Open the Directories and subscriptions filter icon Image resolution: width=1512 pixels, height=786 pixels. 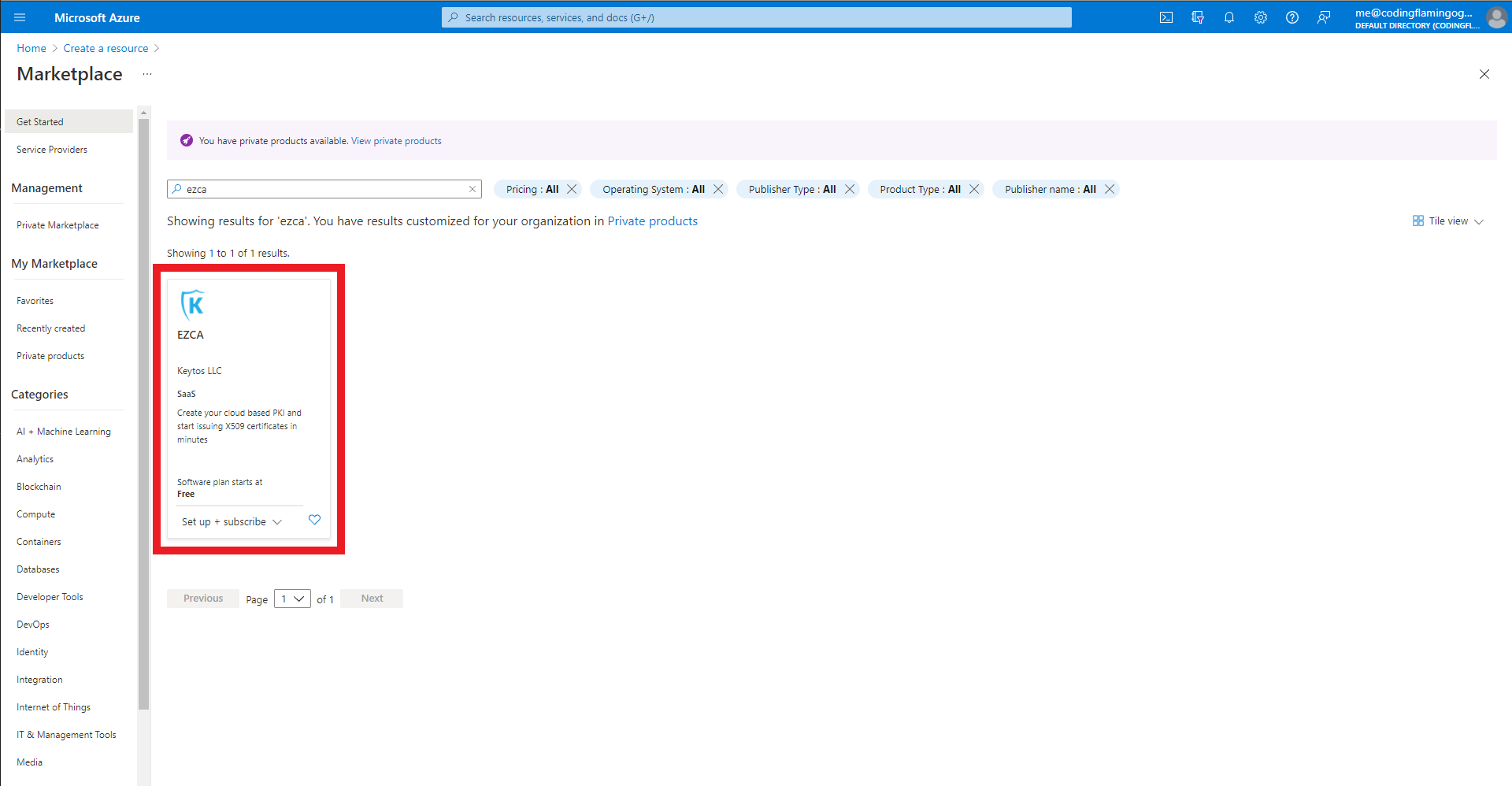pyautogui.click(x=1198, y=17)
